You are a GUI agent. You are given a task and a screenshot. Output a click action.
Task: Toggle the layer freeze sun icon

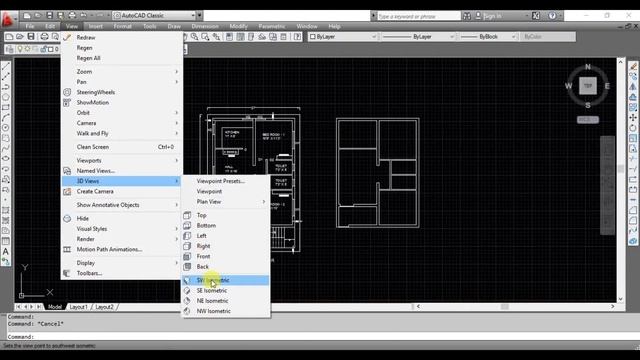28,49
